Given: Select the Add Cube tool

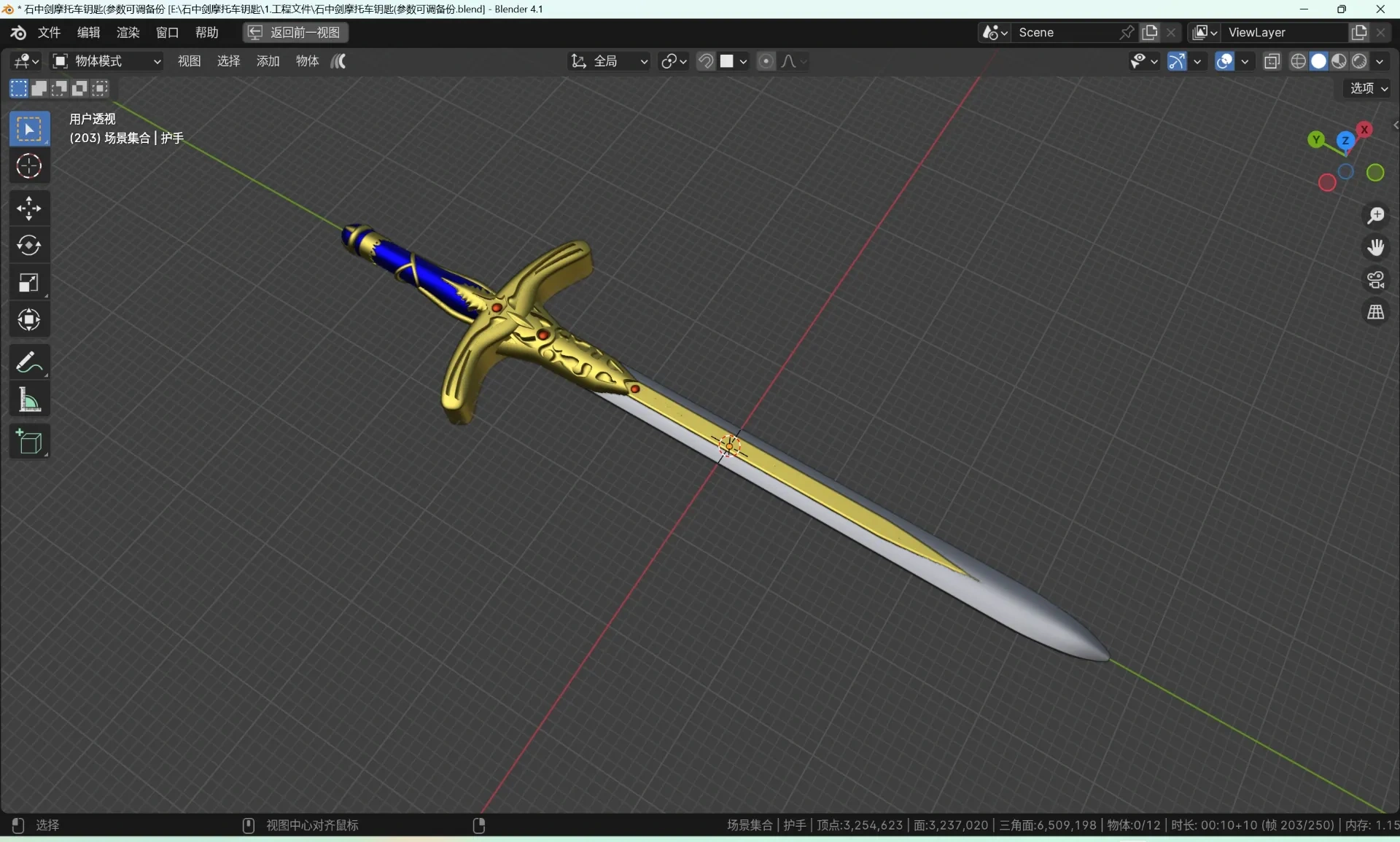Looking at the screenshot, I should coord(29,442).
